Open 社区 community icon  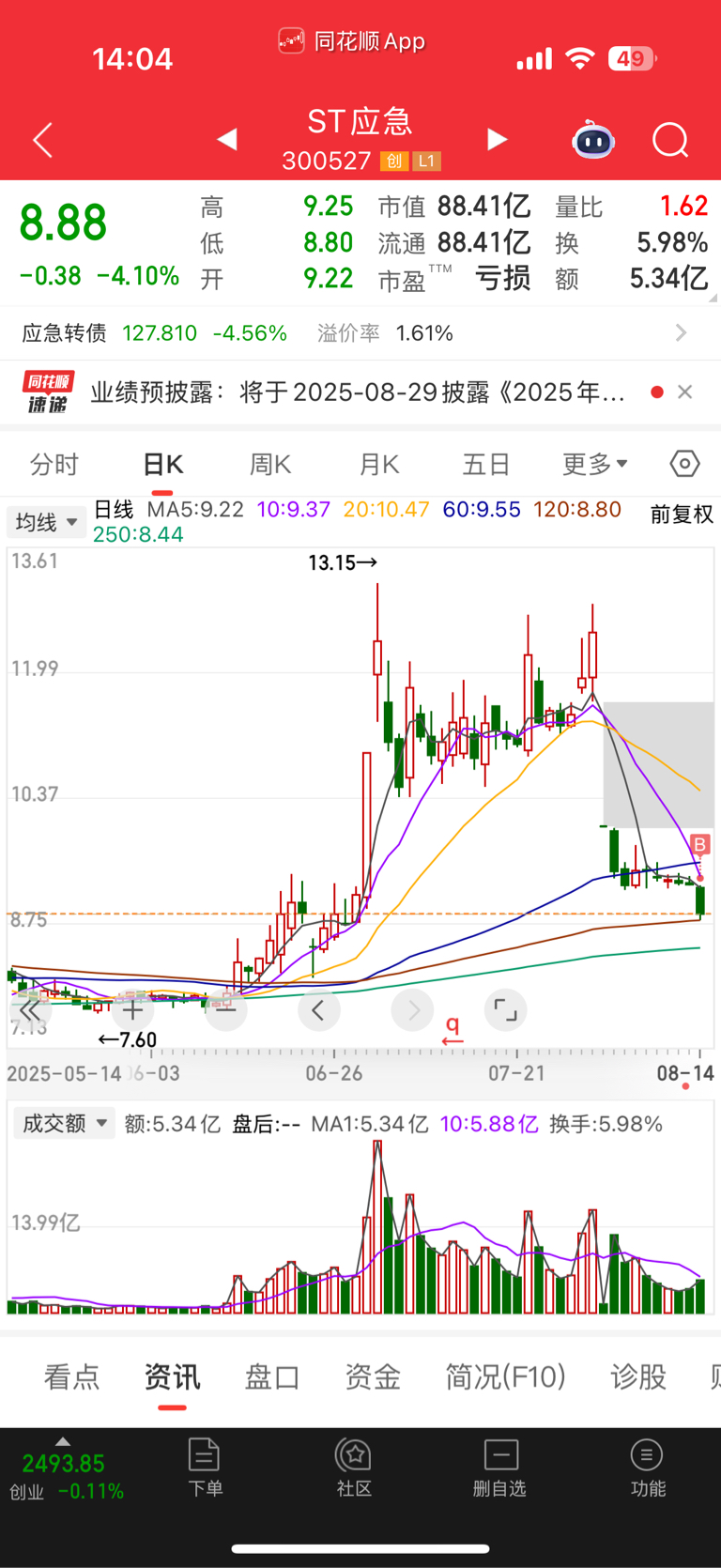coord(354,1468)
